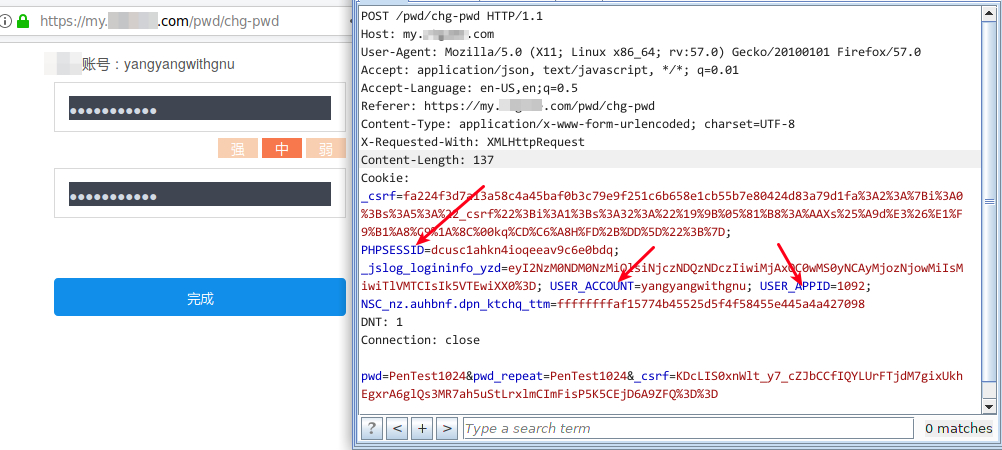
Task: Go to next match with > button
Action: tap(447, 428)
